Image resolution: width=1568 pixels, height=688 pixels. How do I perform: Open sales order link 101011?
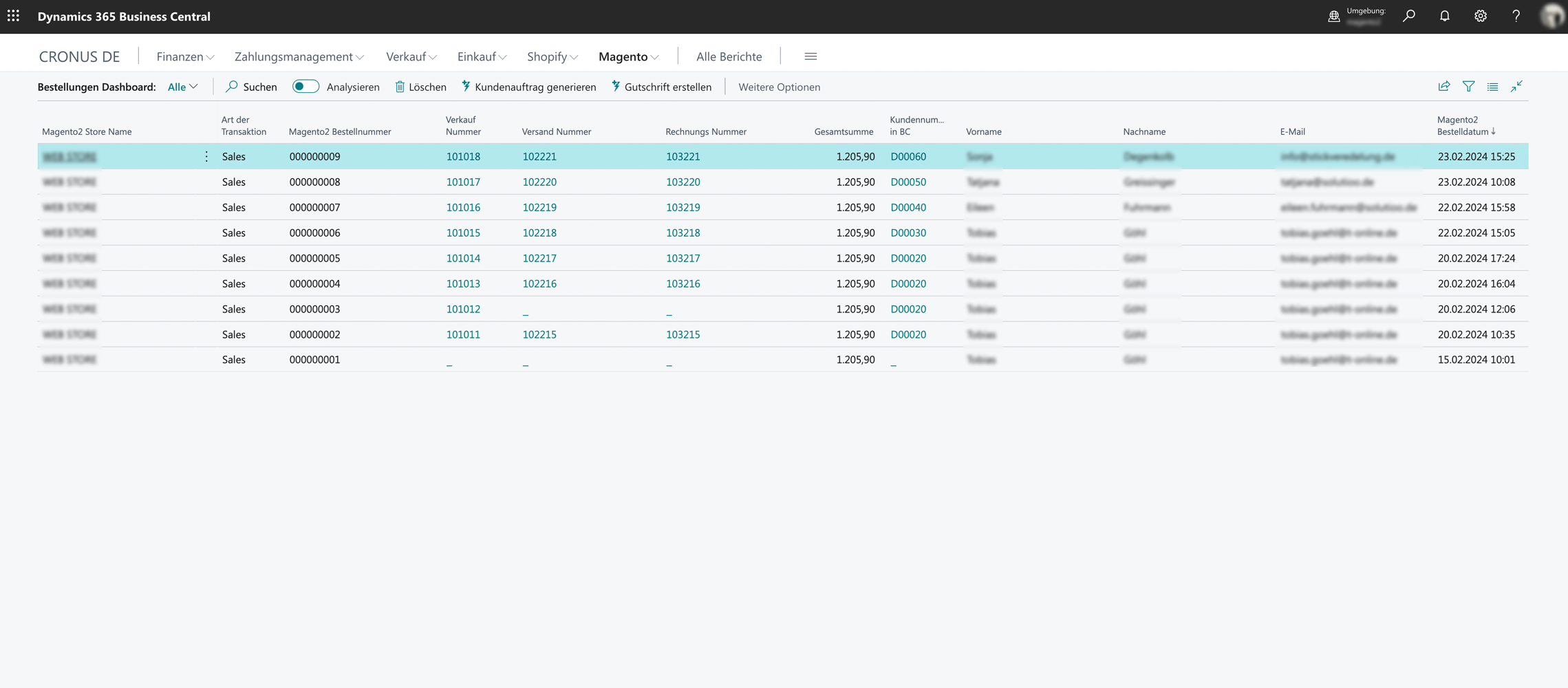point(463,334)
